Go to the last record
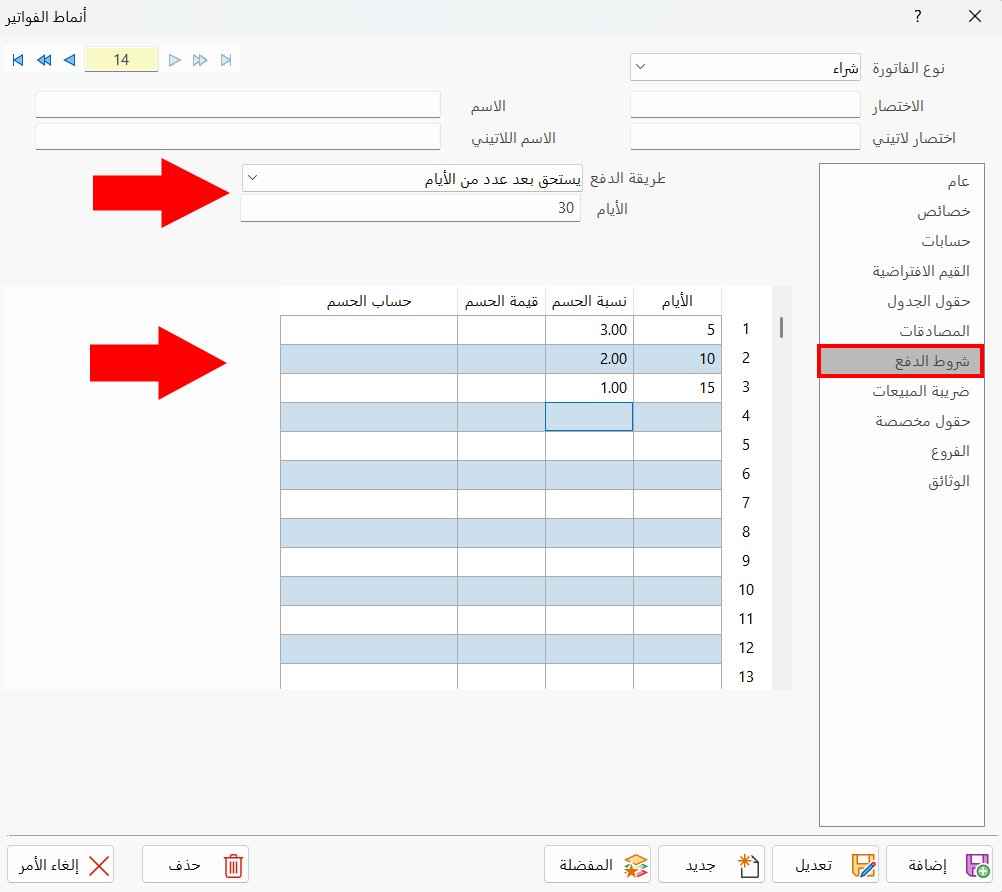1002x892 pixels. coord(226,60)
